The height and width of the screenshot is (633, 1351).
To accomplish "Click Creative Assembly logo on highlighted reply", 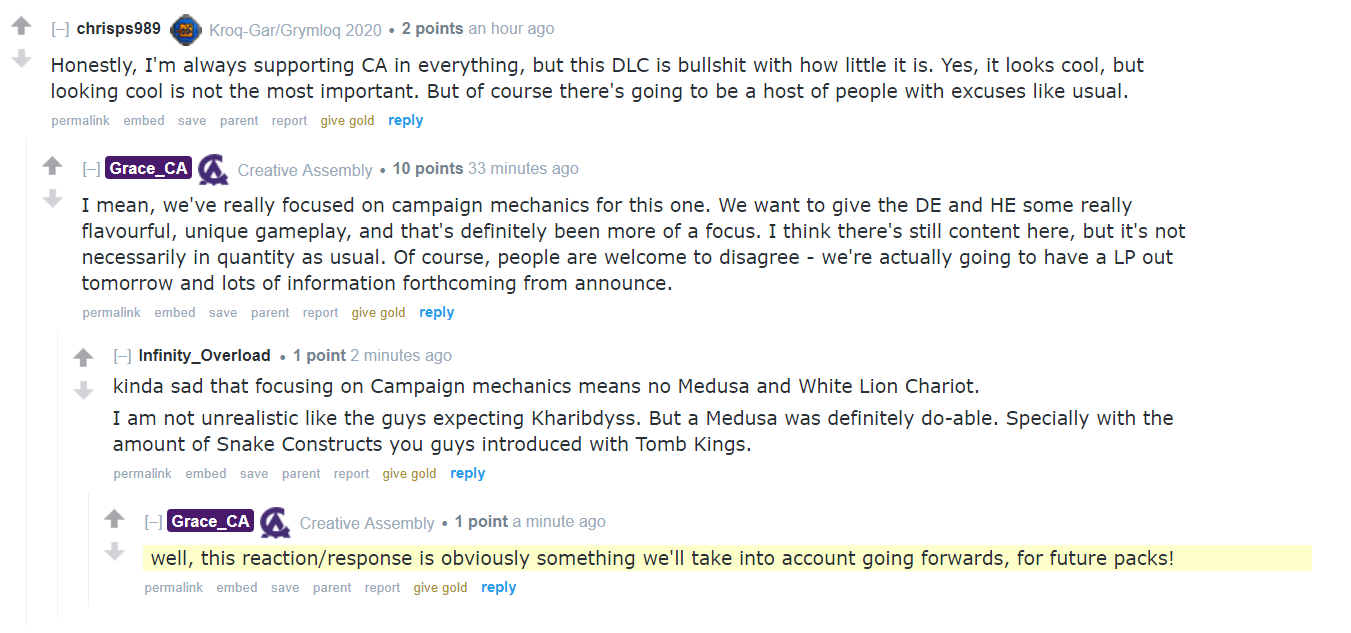I will tap(275, 522).
